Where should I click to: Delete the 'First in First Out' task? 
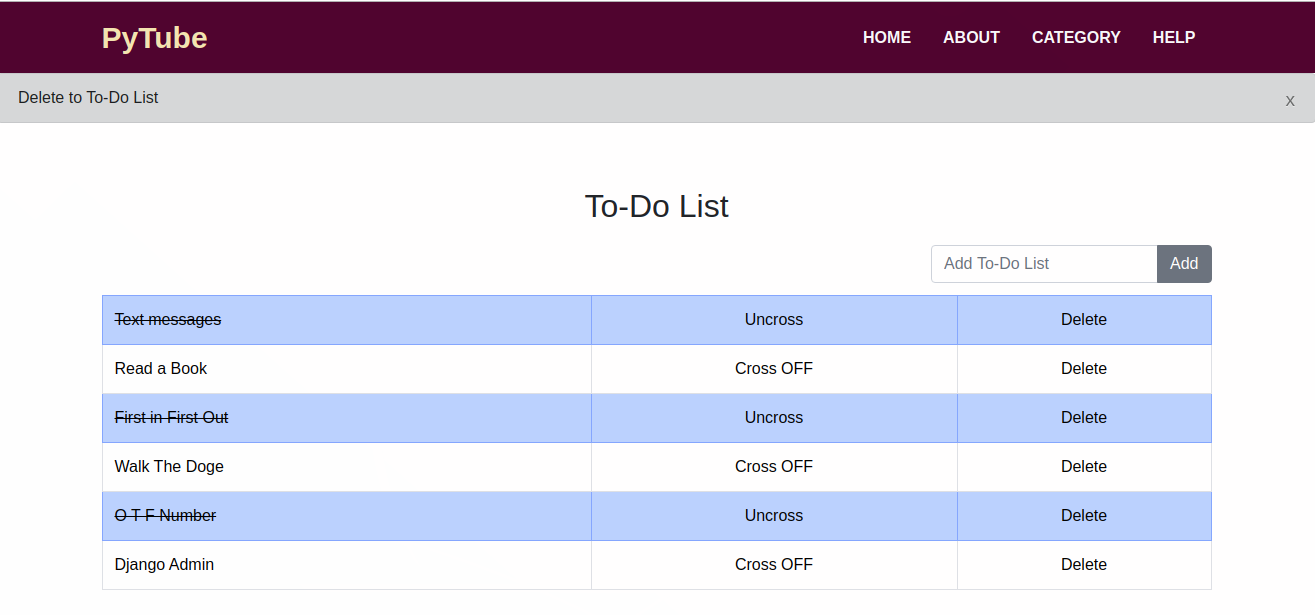tap(1084, 417)
